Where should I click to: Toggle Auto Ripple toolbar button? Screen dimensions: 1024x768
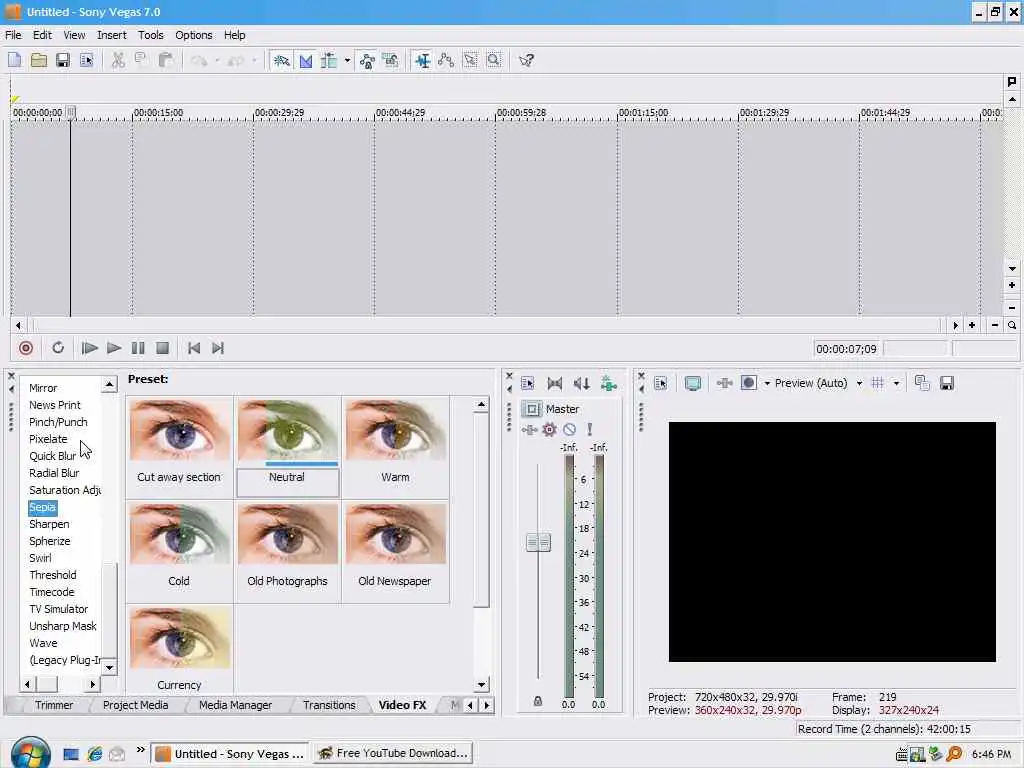(329, 61)
